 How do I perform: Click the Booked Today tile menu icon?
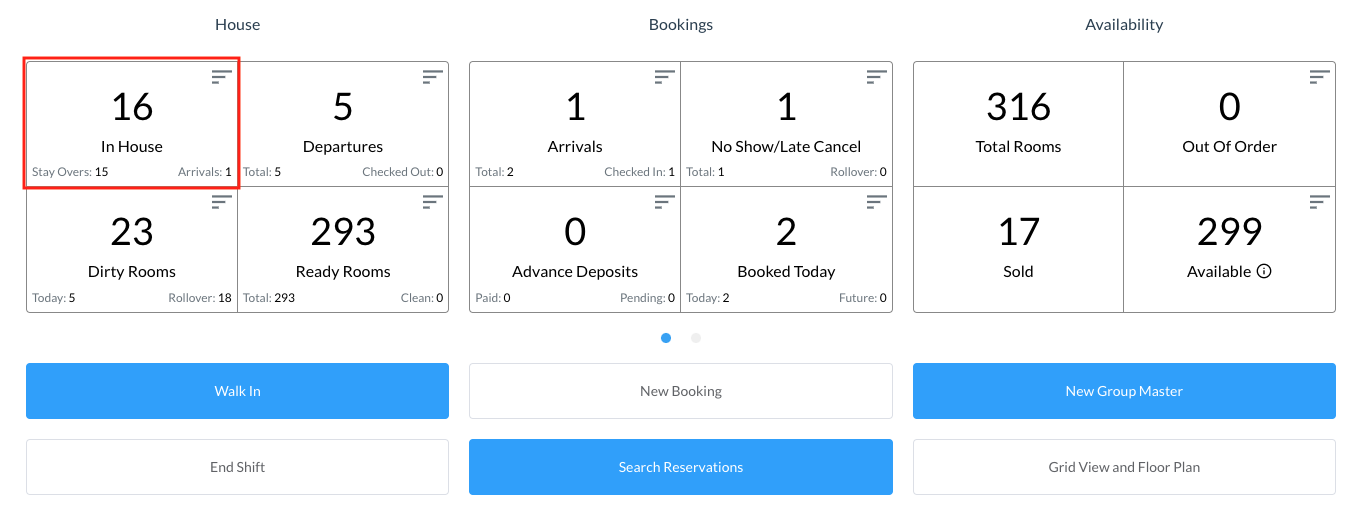point(876,202)
